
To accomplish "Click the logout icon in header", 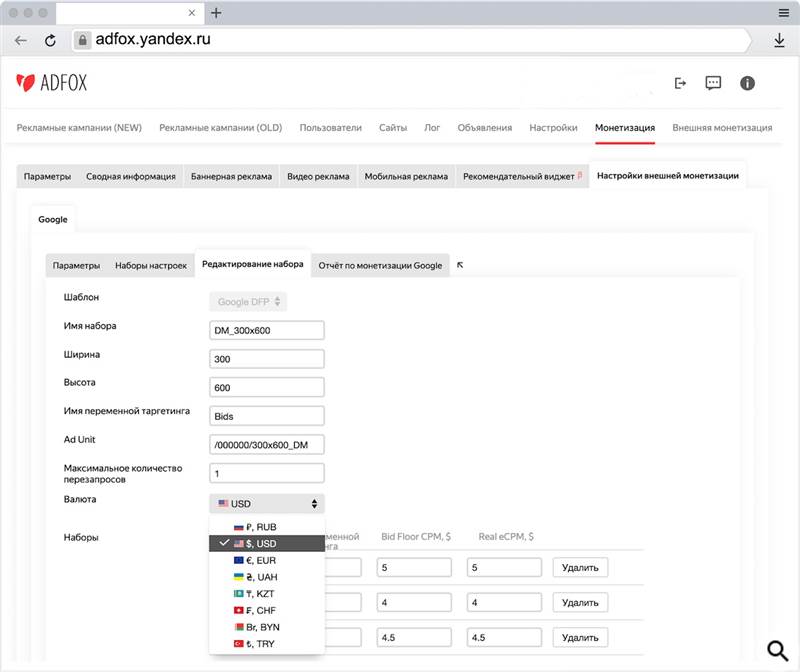I will point(681,83).
